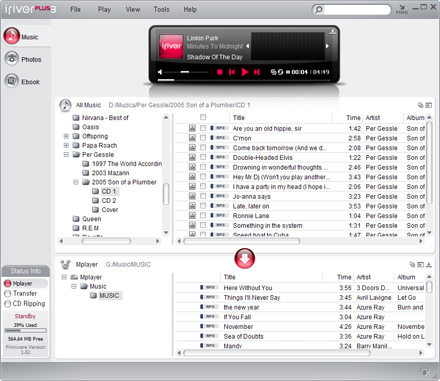Screen dimensions: 440x381
Task: Select 'Here Without You' track row
Action: click(x=299, y=288)
